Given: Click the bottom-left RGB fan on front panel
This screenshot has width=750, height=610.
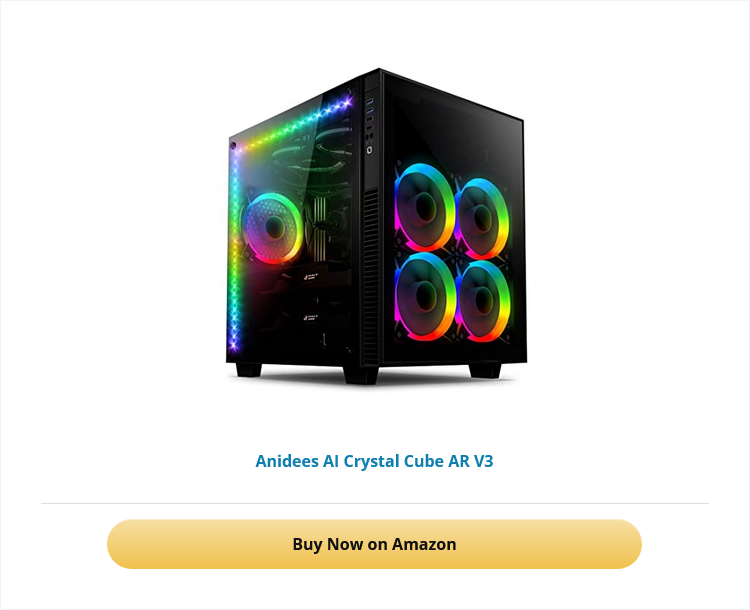Looking at the screenshot, I should (x=424, y=296).
